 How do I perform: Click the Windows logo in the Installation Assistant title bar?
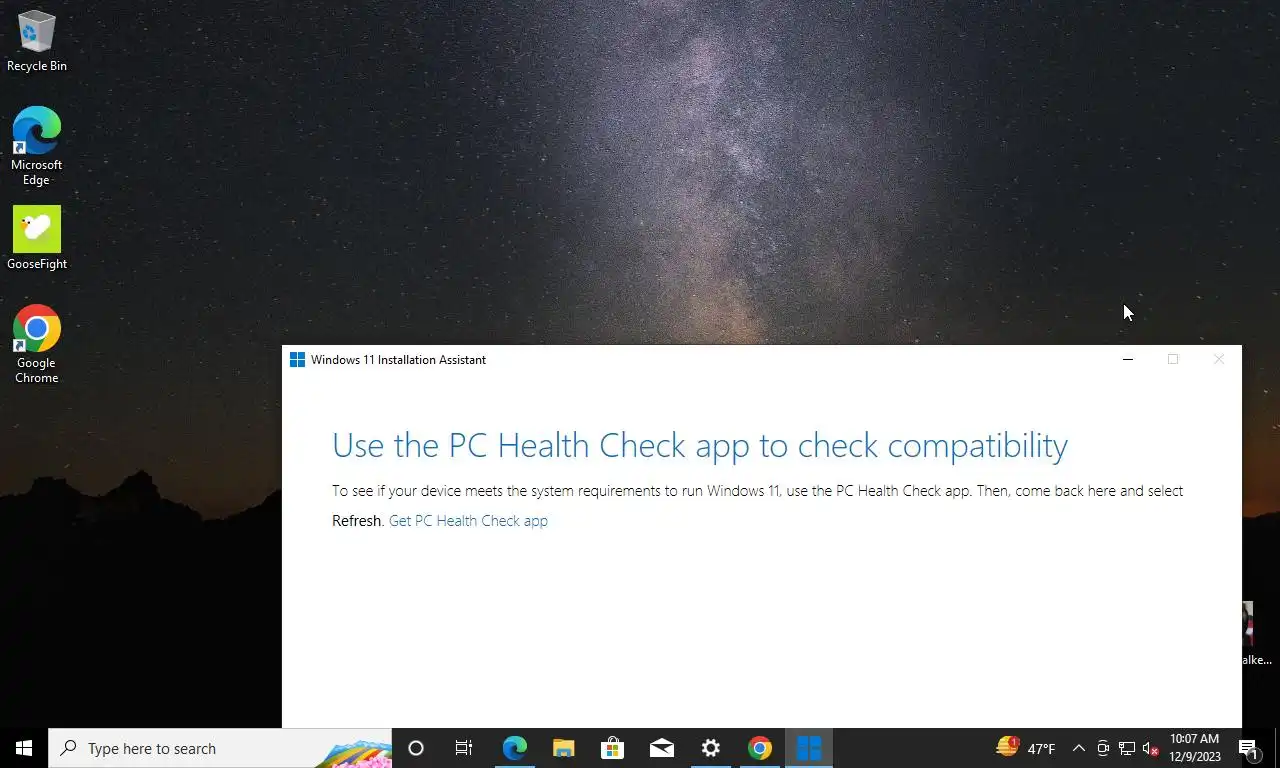297,360
